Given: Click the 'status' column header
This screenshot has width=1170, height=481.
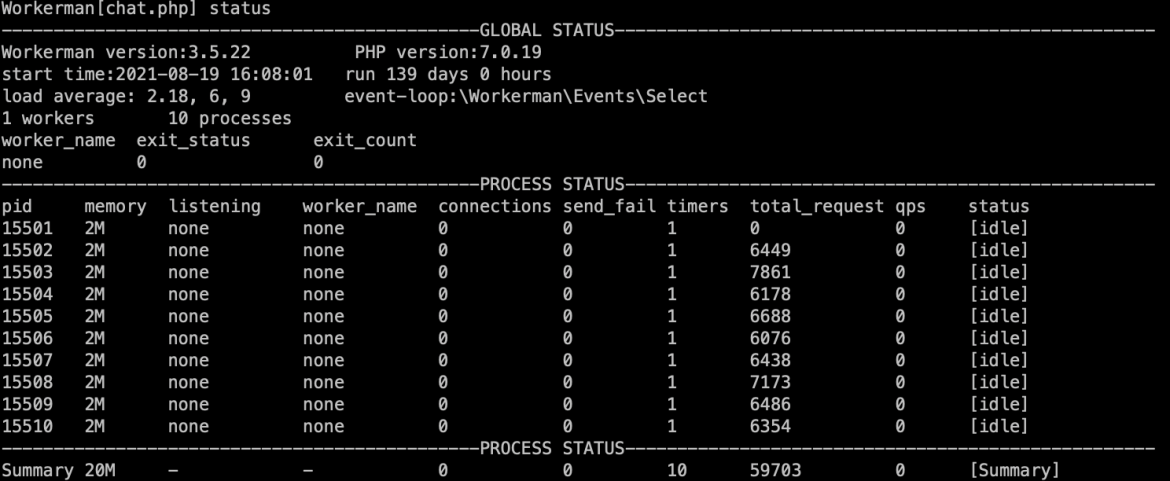Looking at the screenshot, I should (998, 207).
